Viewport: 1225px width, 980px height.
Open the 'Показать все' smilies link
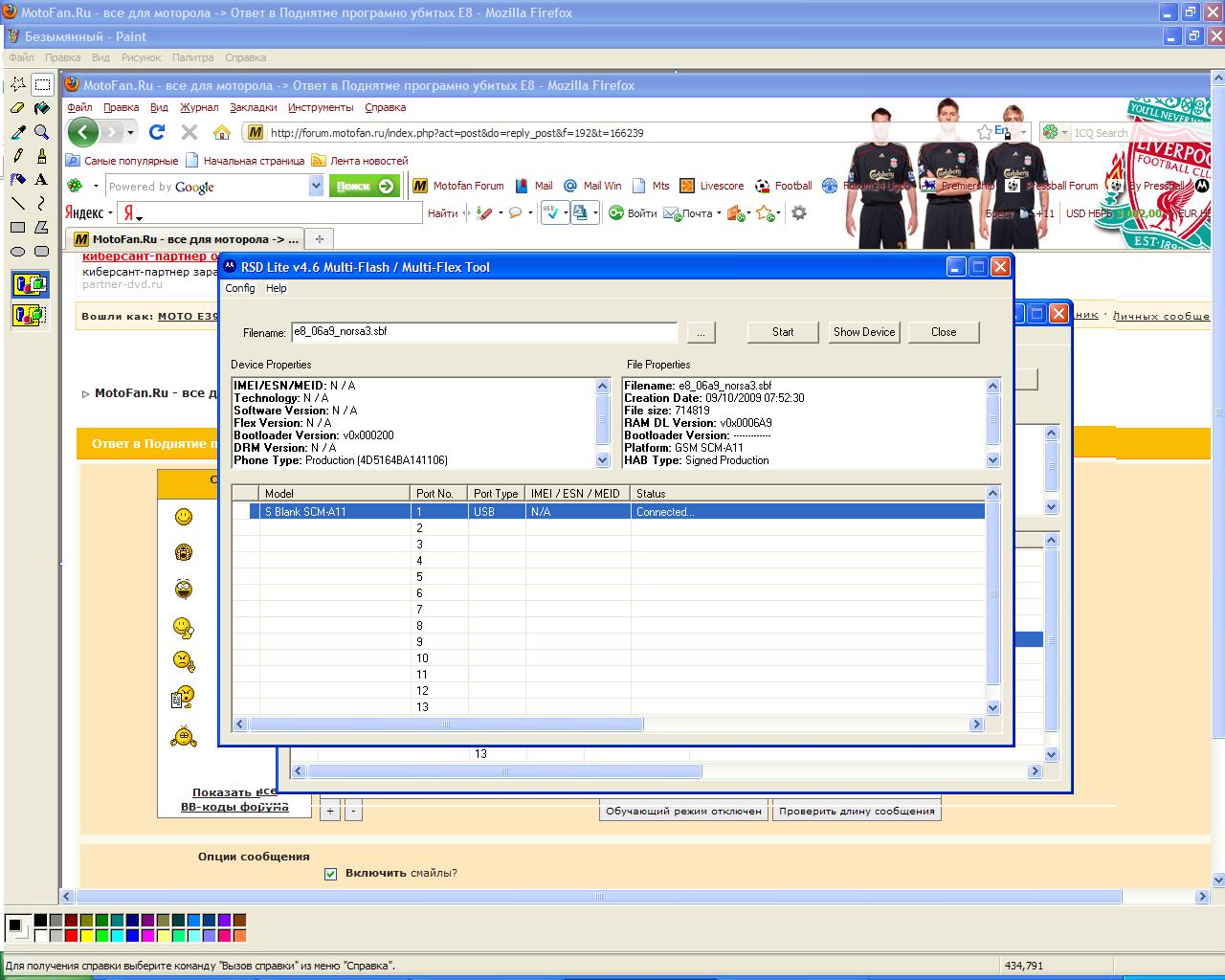(x=234, y=792)
